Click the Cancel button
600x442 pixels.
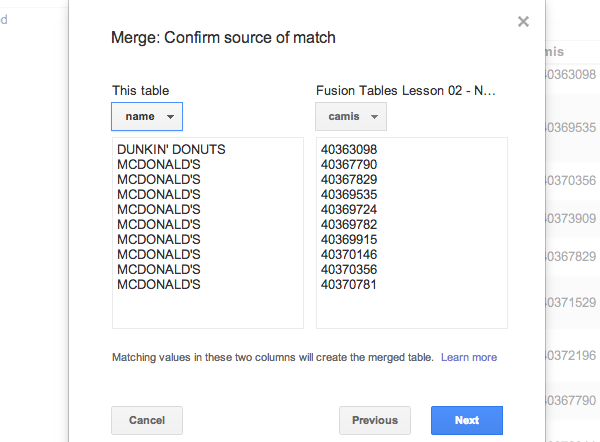tap(147, 420)
